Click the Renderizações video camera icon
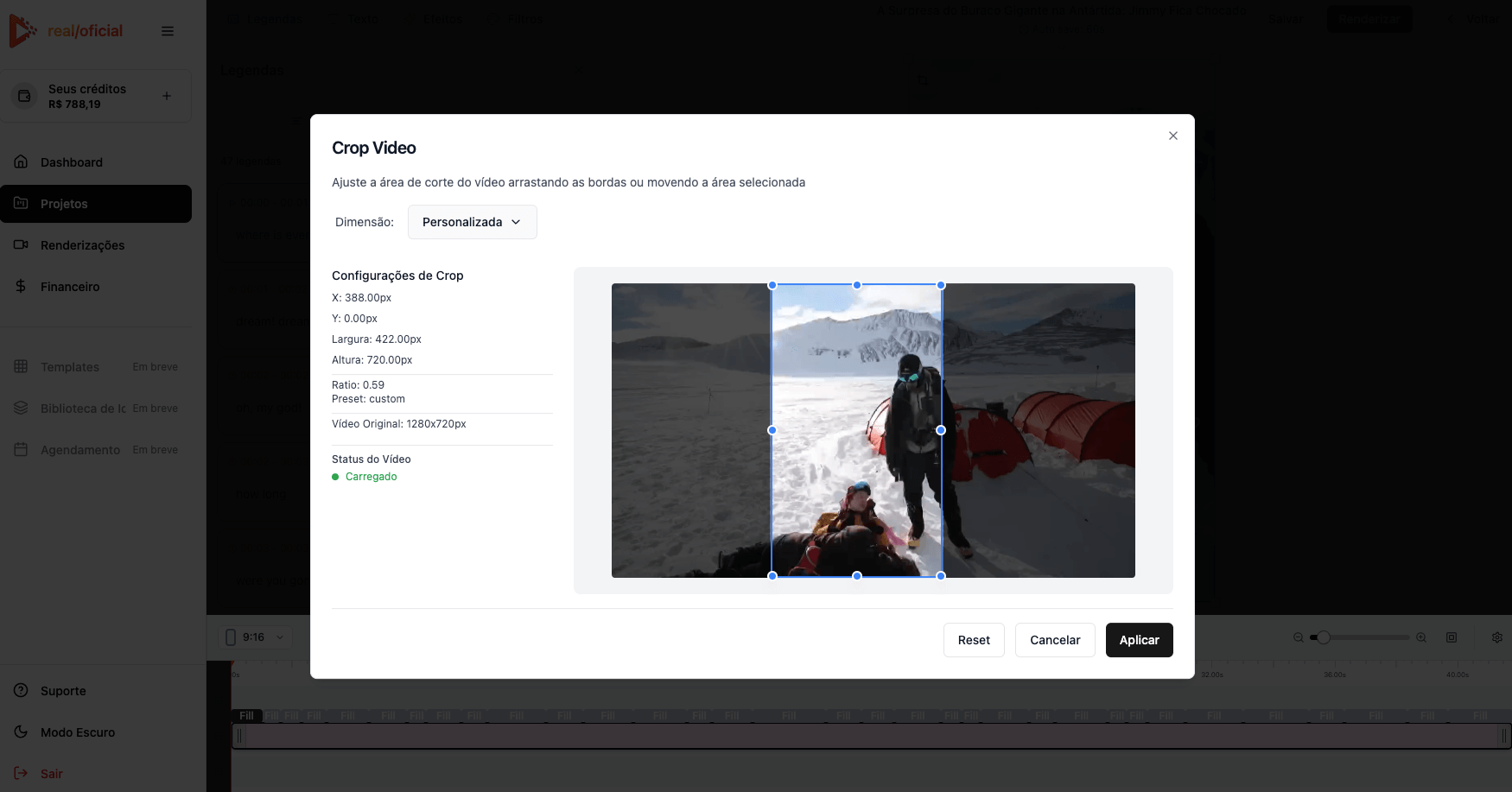1512x792 pixels. (22, 244)
